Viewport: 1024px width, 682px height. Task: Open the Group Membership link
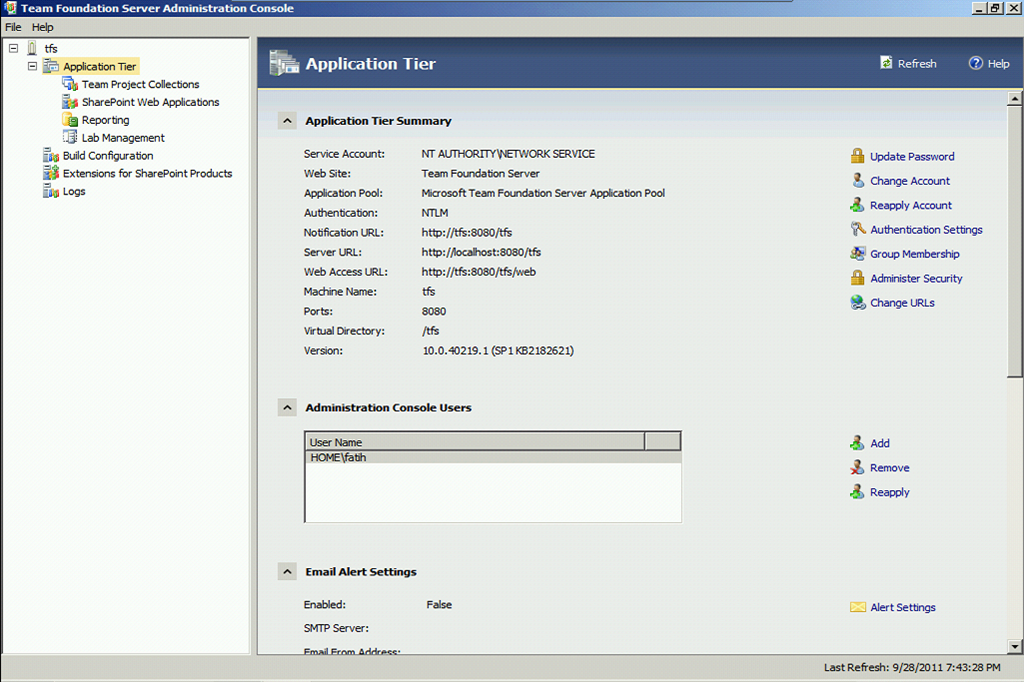(x=914, y=253)
